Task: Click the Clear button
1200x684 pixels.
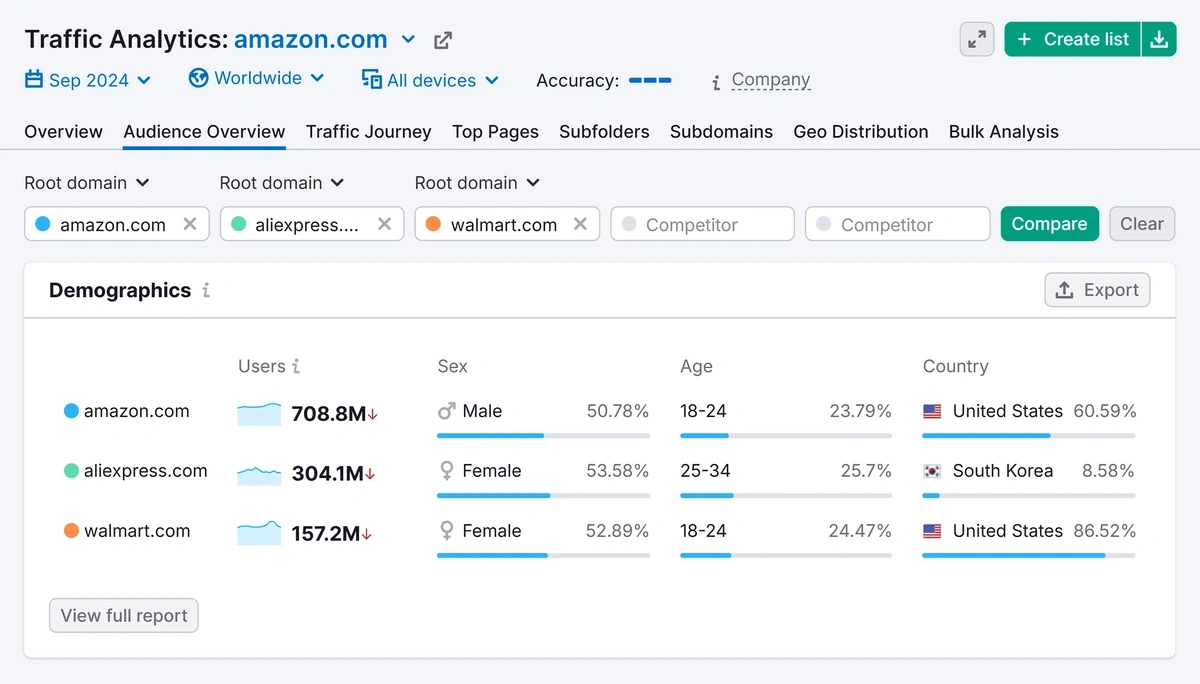Action: 1142,224
